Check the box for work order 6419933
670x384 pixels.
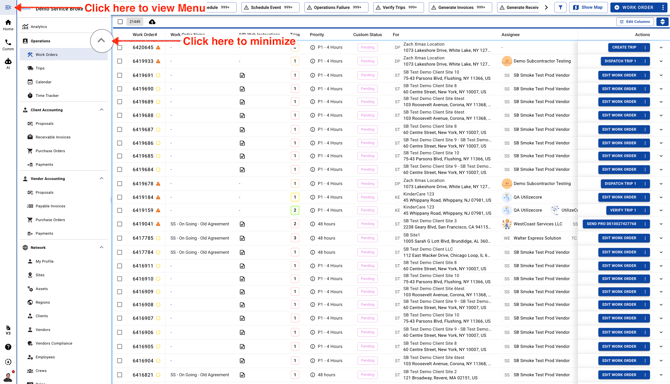(x=120, y=61)
